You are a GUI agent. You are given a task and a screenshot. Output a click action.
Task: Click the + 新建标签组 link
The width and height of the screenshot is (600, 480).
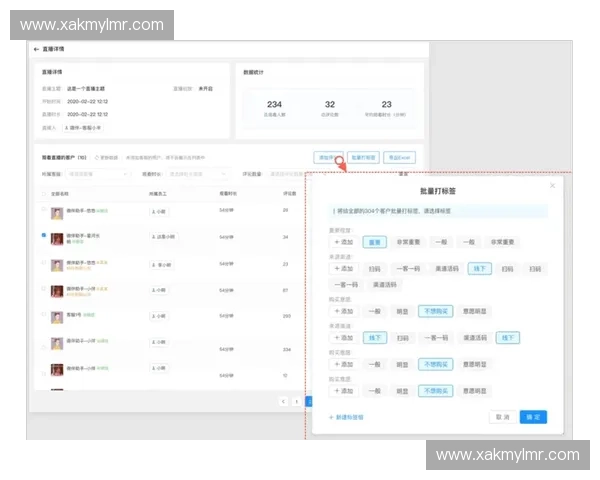pos(346,417)
